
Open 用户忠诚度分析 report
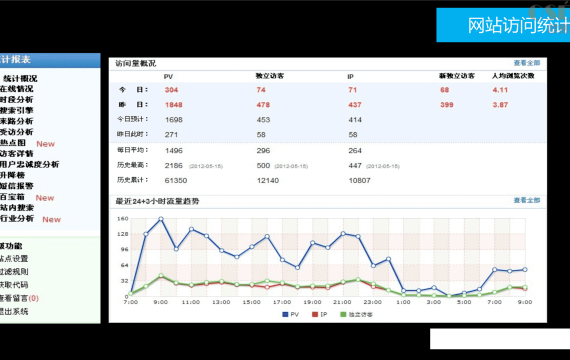click(29, 164)
